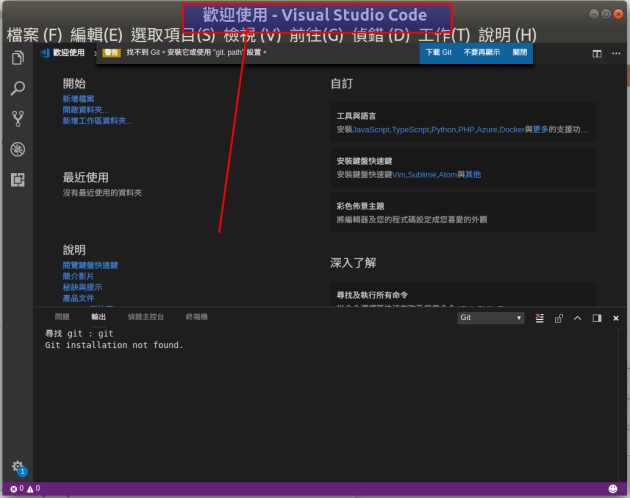
Task: Open the editor more actions ellipsis
Action: [x=616, y=53]
